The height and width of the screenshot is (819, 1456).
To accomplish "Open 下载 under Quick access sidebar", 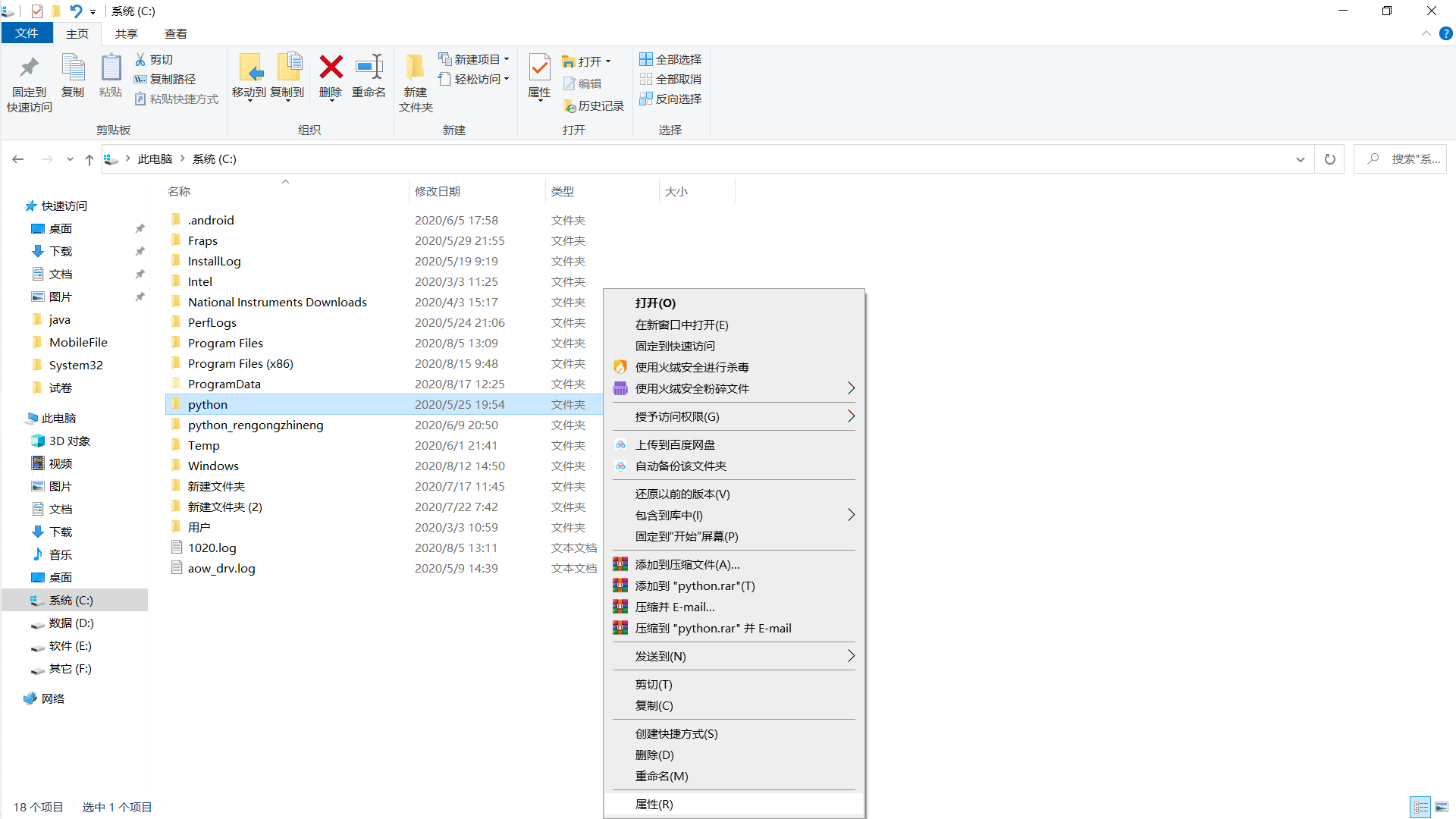I will (x=61, y=252).
